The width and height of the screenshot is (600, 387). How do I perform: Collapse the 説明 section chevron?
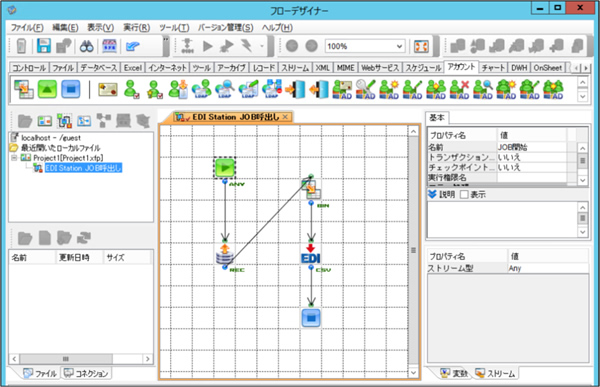[x=432, y=194]
